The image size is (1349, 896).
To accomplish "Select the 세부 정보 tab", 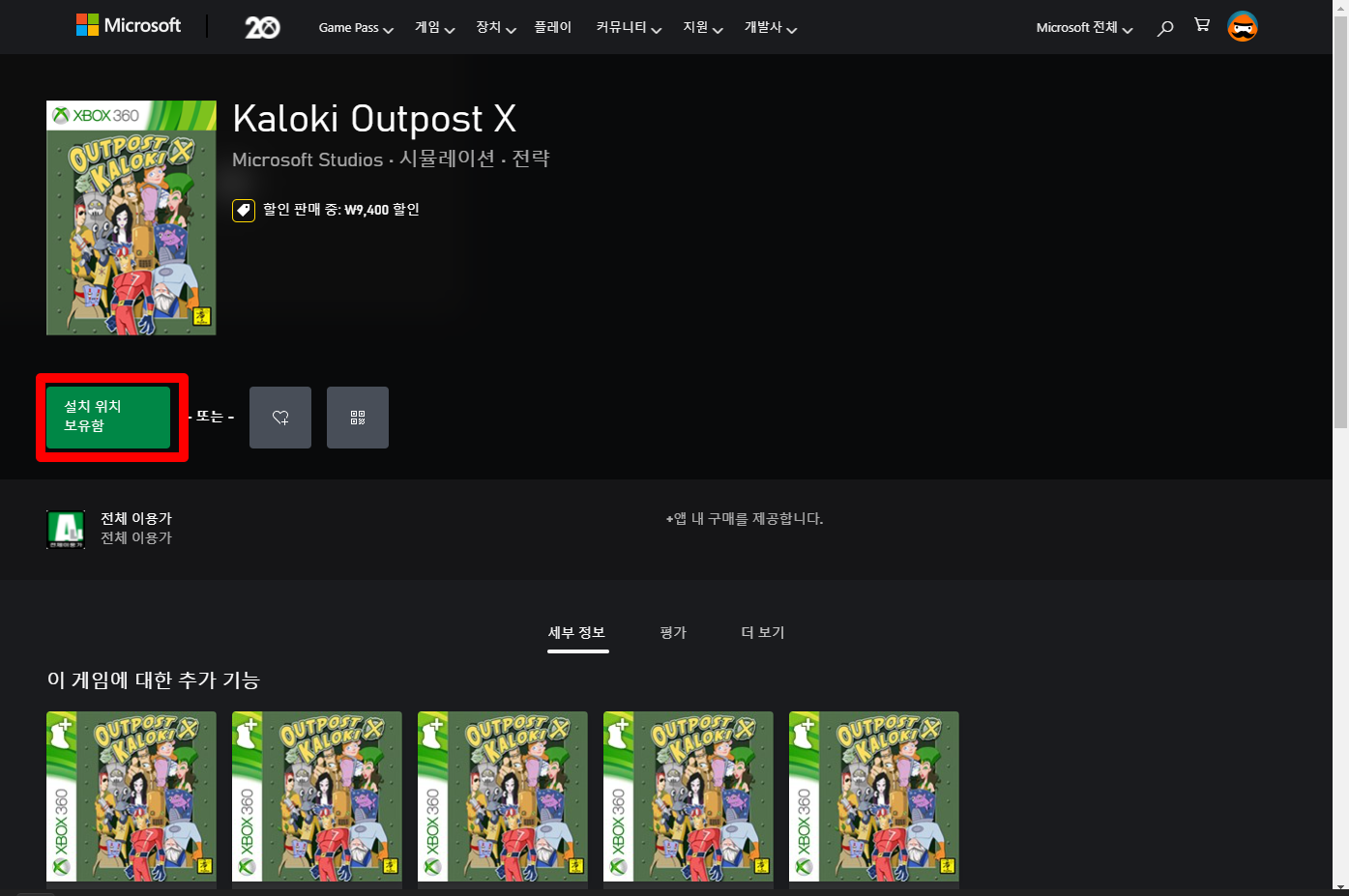I will pyautogui.click(x=577, y=633).
